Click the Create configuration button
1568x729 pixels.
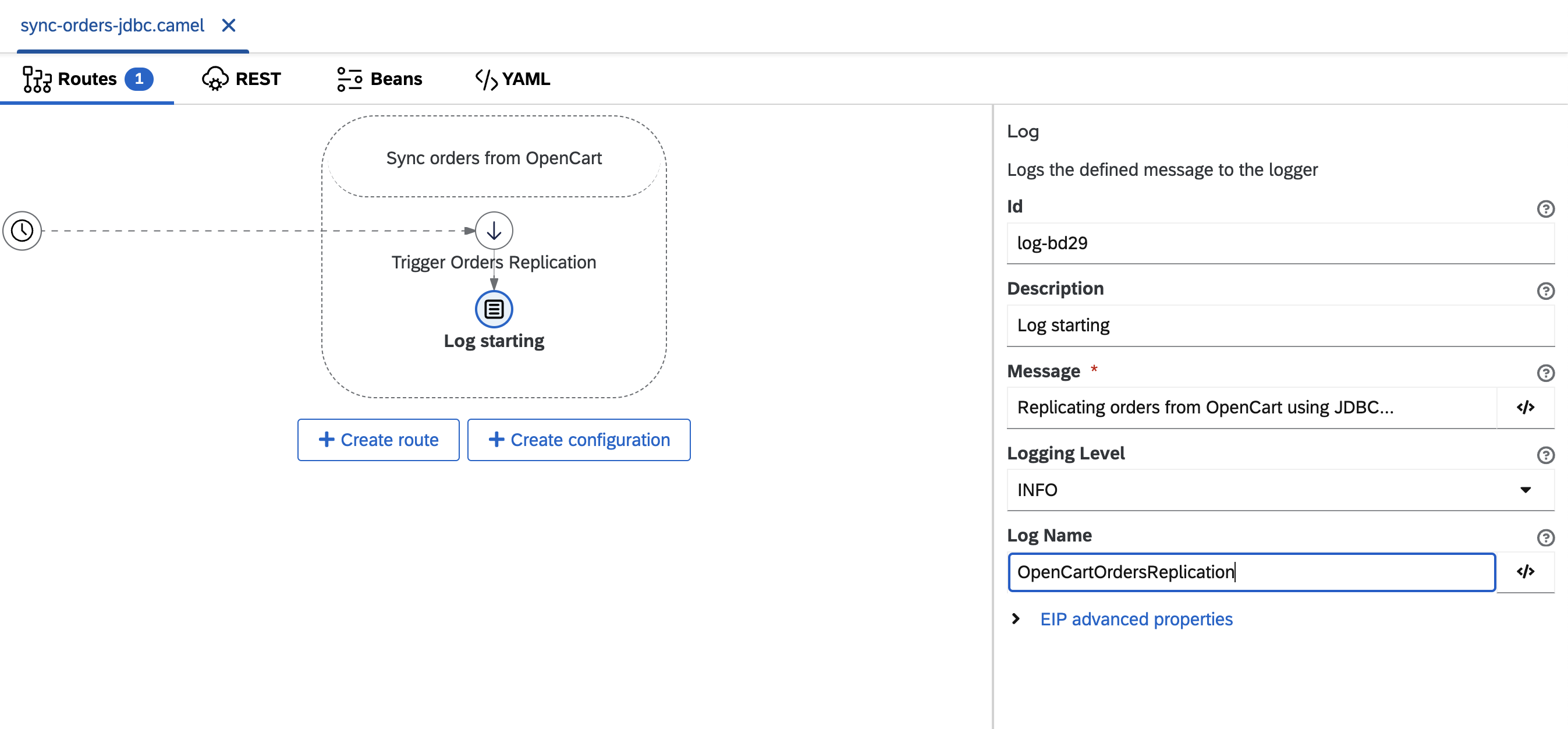pos(579,440)
